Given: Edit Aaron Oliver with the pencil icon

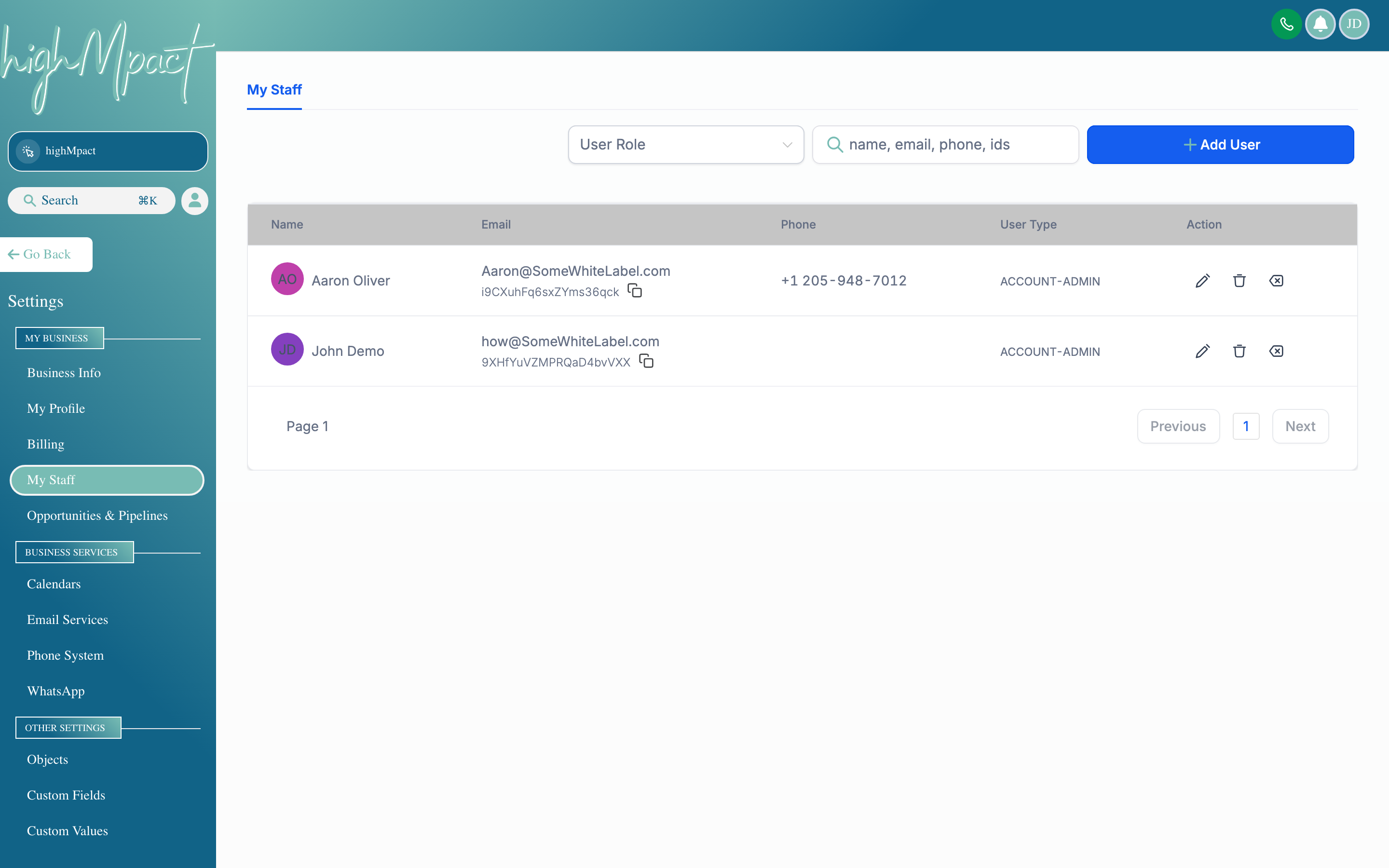Looking at the screenshot, I should 1202,281.
